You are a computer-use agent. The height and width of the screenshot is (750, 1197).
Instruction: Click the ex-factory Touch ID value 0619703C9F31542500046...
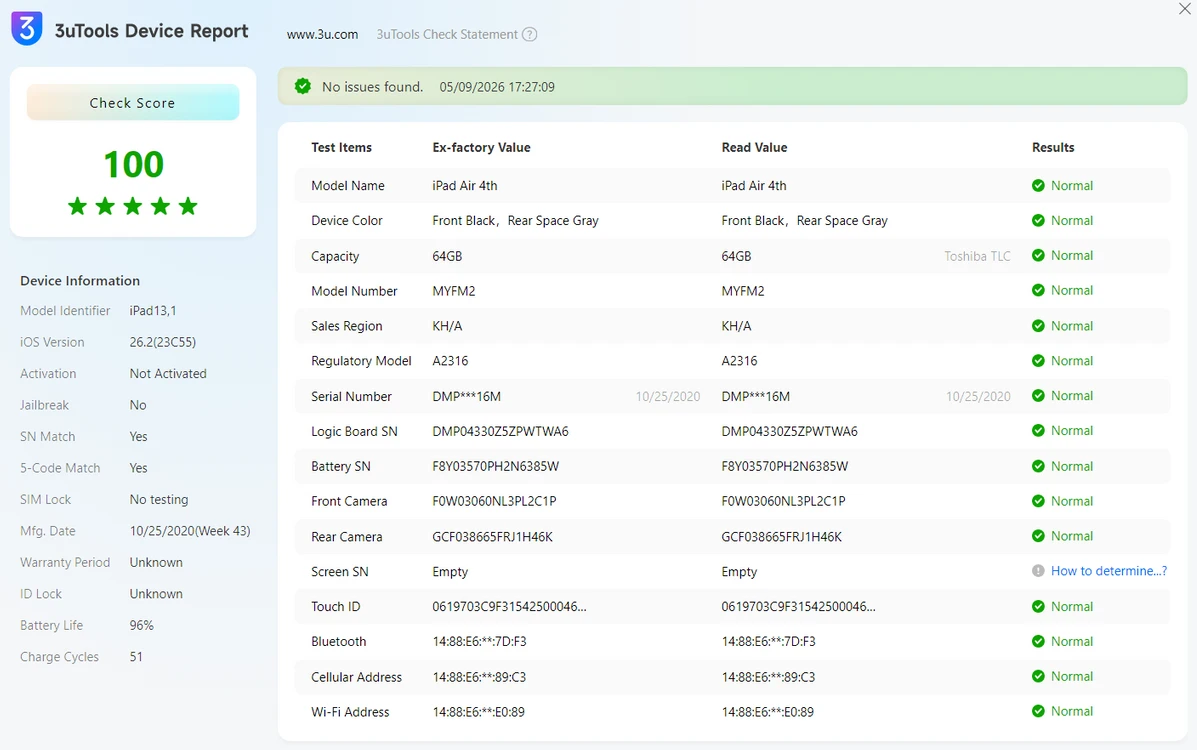pos(509,607)
